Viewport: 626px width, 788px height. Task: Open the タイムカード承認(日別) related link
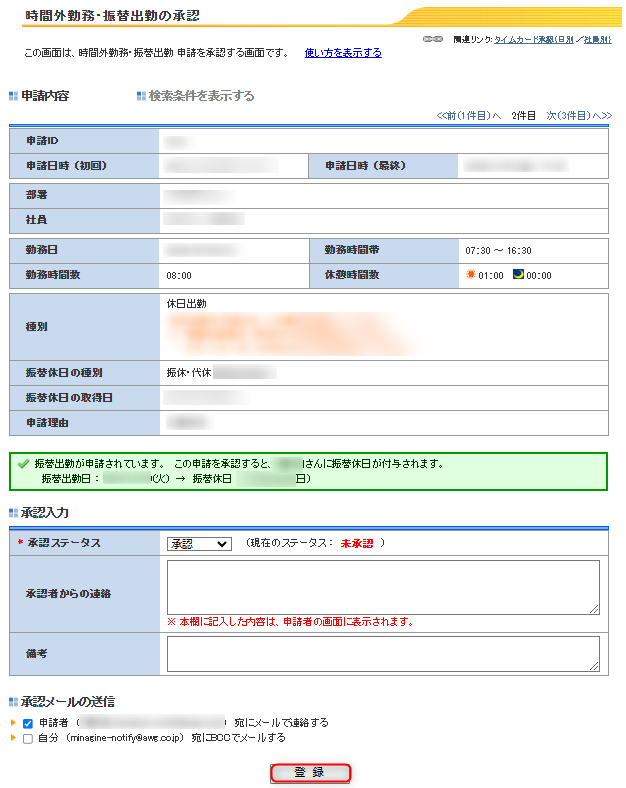tap(534, 39)
